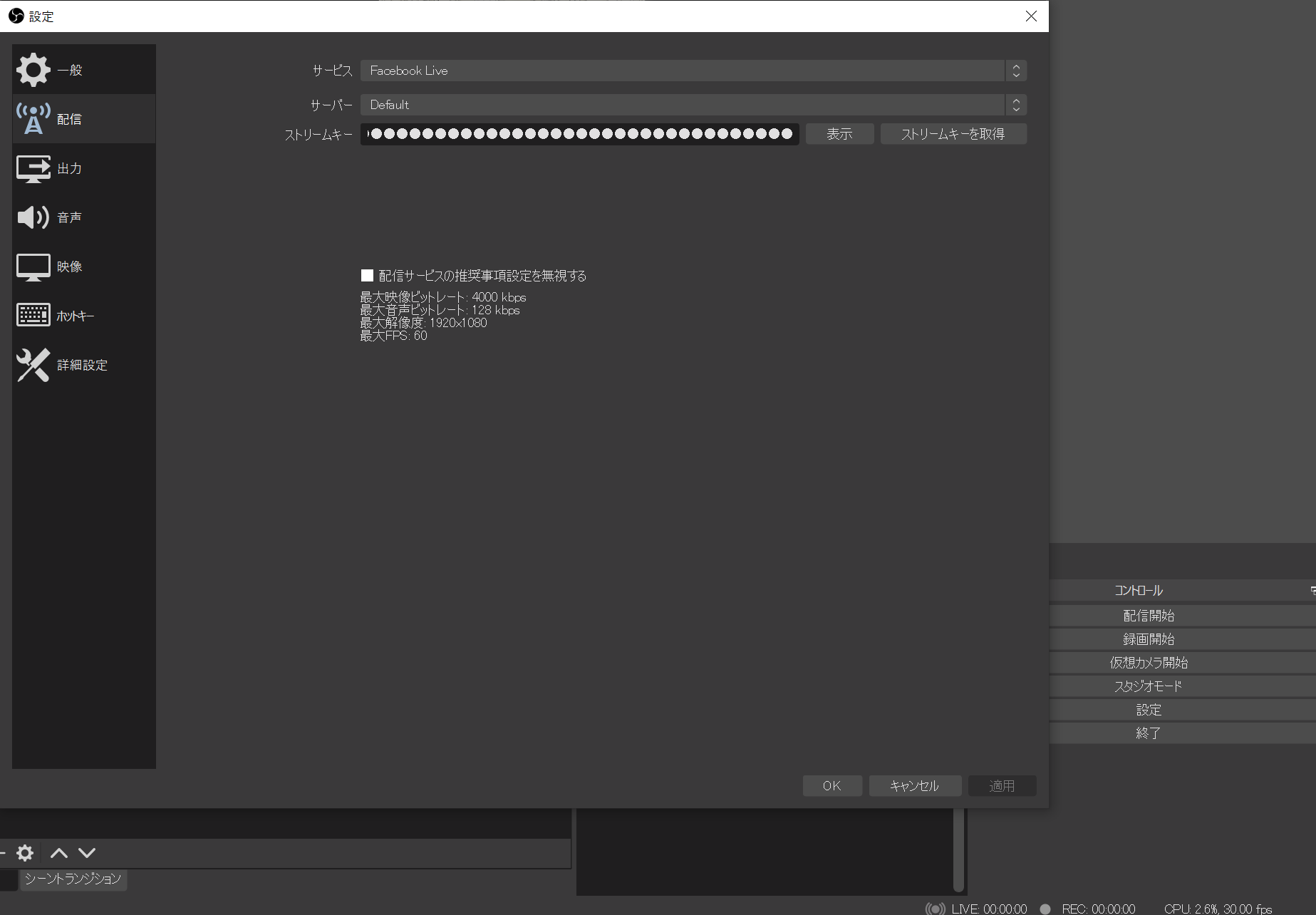The height and width of the screenshot is (915, 1316).
Task: Click the サービス combo box spinner arrows
Action: [1016, 71]
